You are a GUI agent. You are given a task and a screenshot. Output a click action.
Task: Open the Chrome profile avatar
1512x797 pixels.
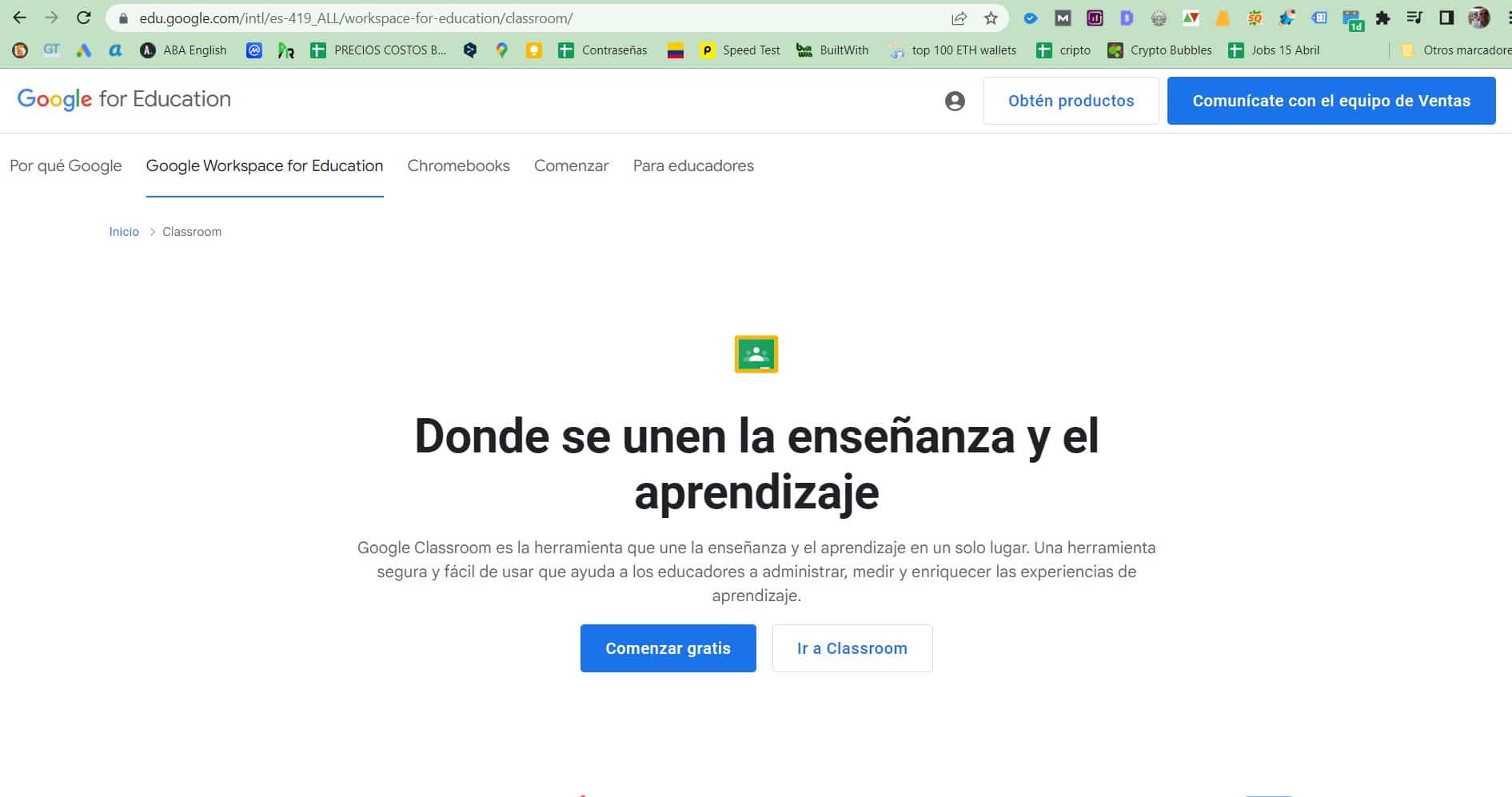1478,18
